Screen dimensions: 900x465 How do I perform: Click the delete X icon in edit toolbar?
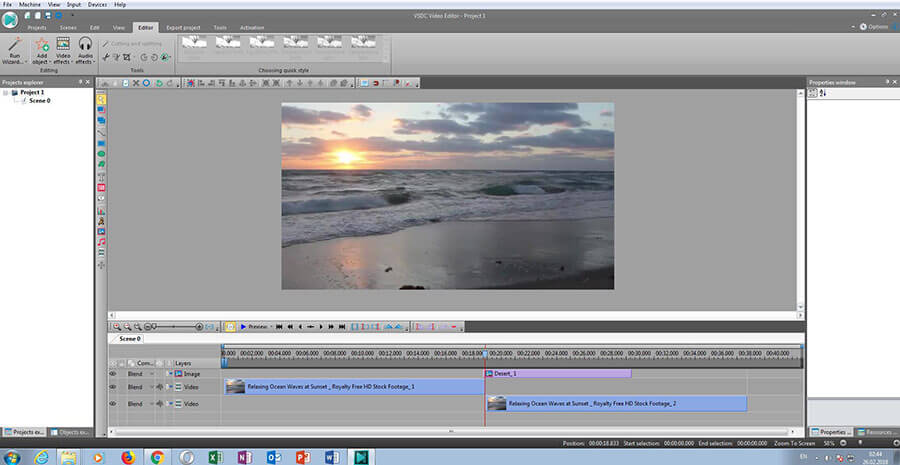coord(136,83)
